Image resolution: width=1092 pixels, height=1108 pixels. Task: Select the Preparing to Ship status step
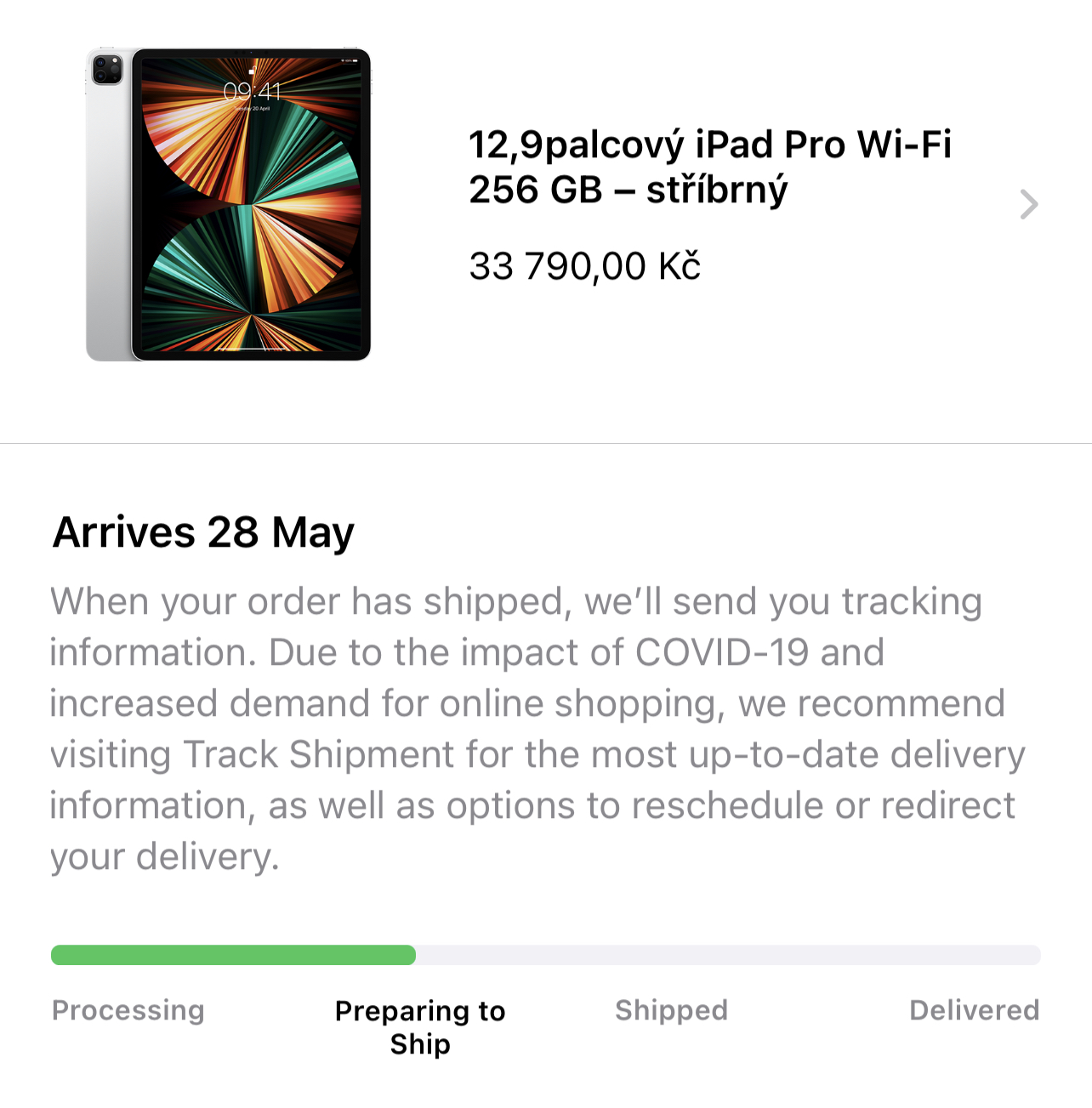pos(420,1027)
